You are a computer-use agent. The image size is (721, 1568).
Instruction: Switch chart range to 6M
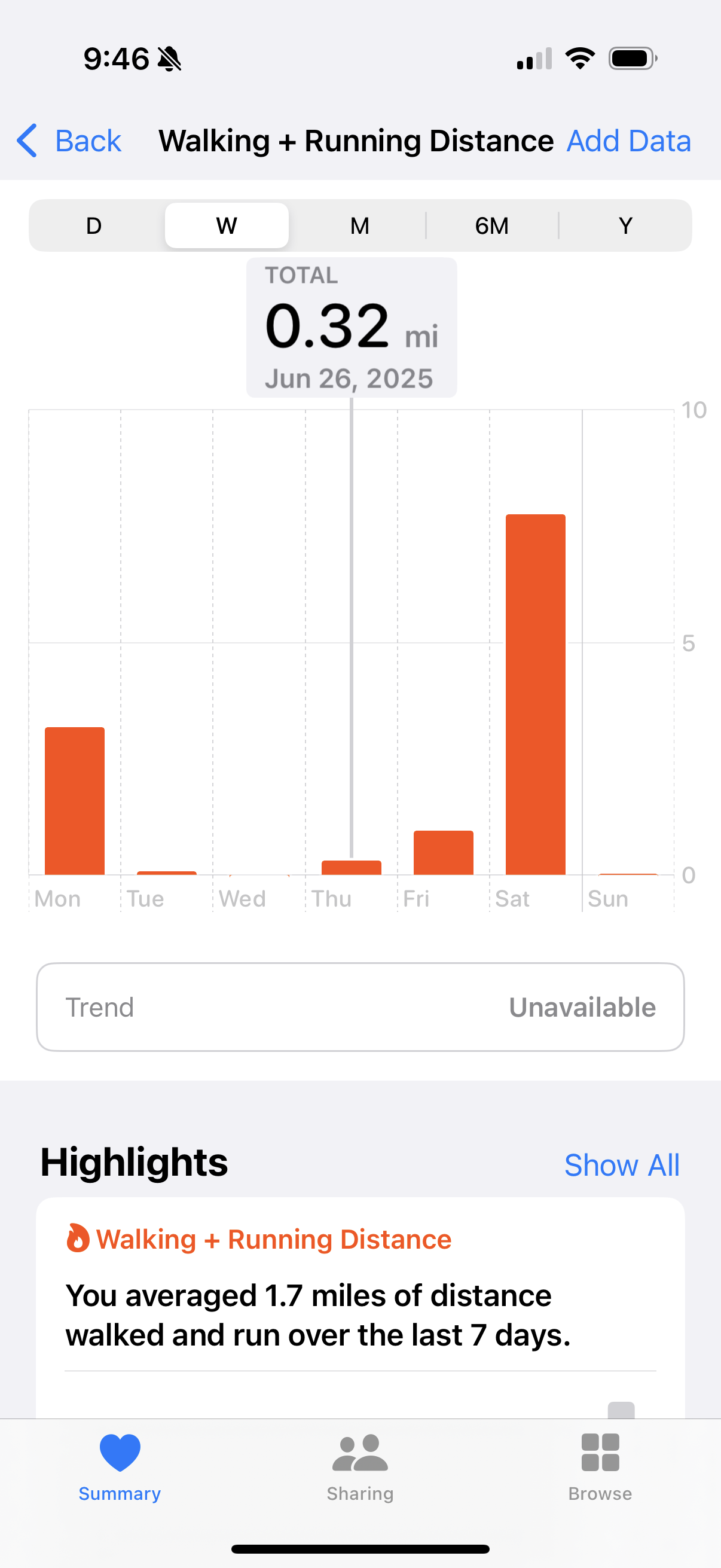coord(492,226)
